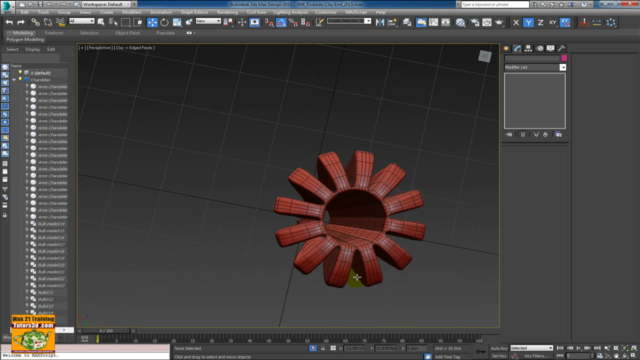The width and height of the screenshot is (640, 360).
Task: Switch to the Object Paint ribbon tab
Action: coord(127,33)
